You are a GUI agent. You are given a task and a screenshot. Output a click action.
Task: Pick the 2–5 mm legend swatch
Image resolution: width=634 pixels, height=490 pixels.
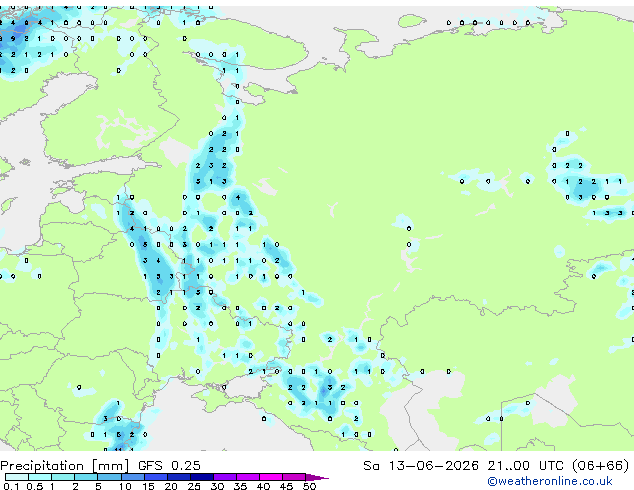(86, 477)
